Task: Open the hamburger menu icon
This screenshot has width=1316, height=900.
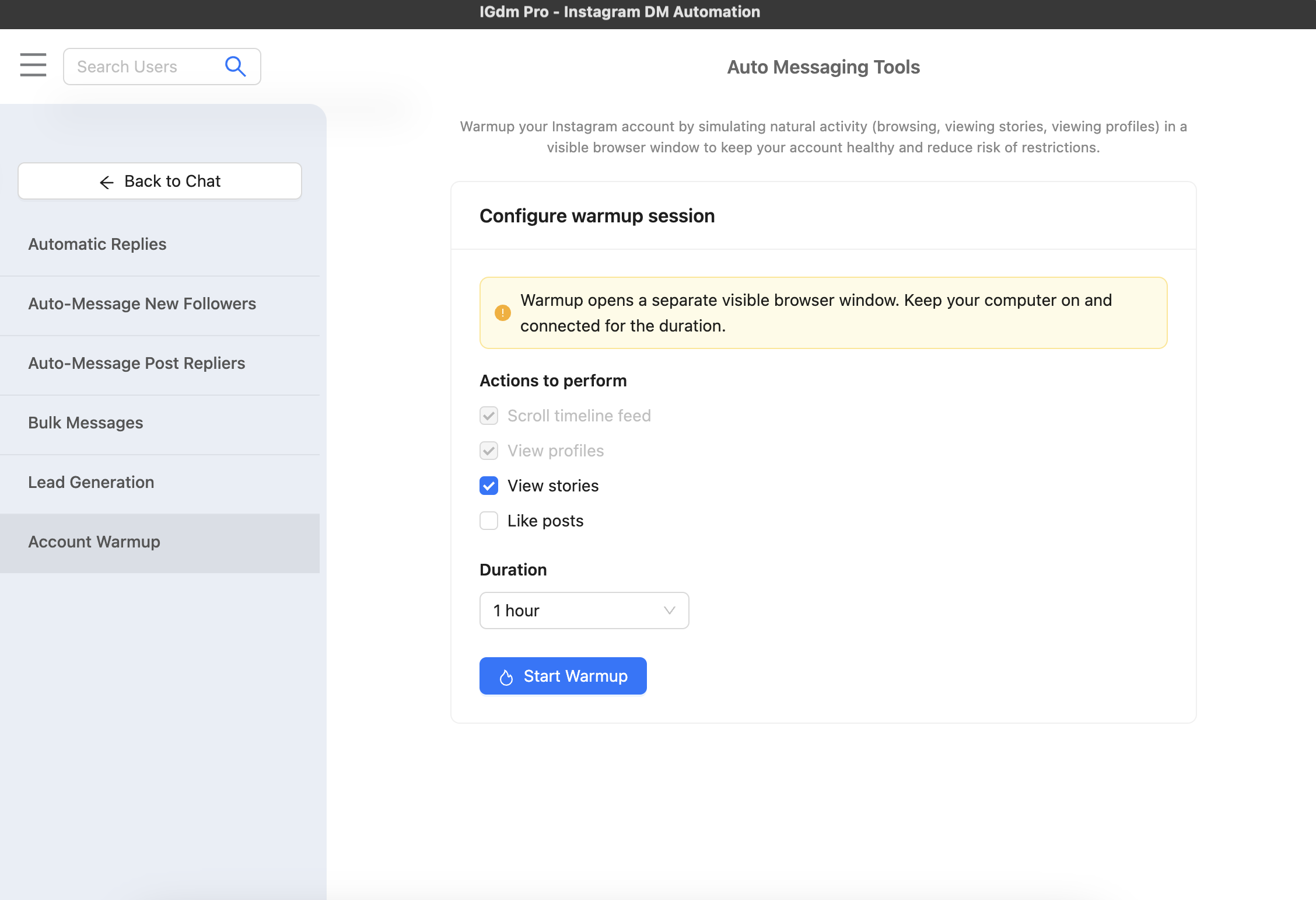Action: 33,65
